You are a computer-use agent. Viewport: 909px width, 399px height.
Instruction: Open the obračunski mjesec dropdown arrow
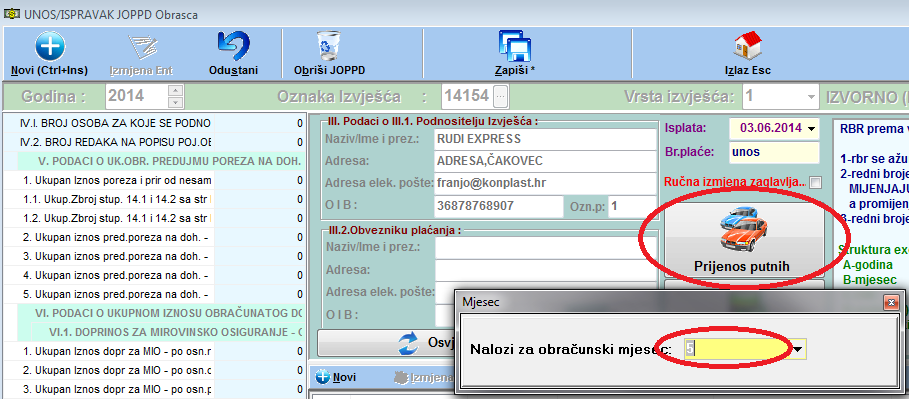tap(798, 350)
